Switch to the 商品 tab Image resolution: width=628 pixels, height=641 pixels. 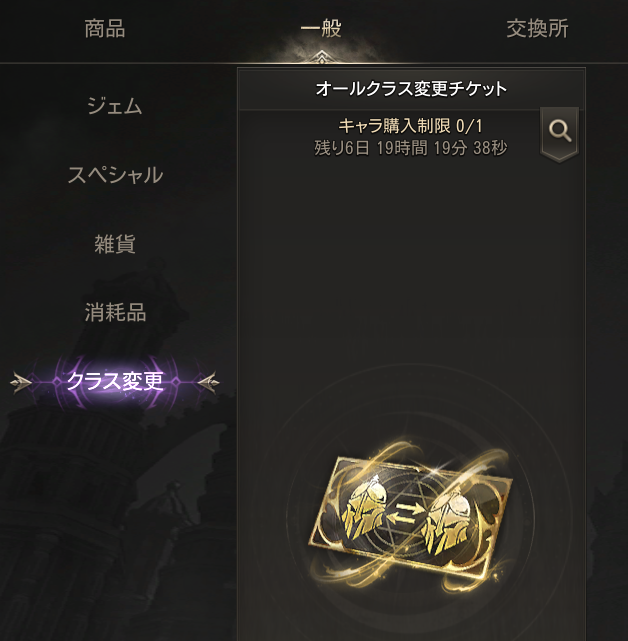tap(105, 29)
